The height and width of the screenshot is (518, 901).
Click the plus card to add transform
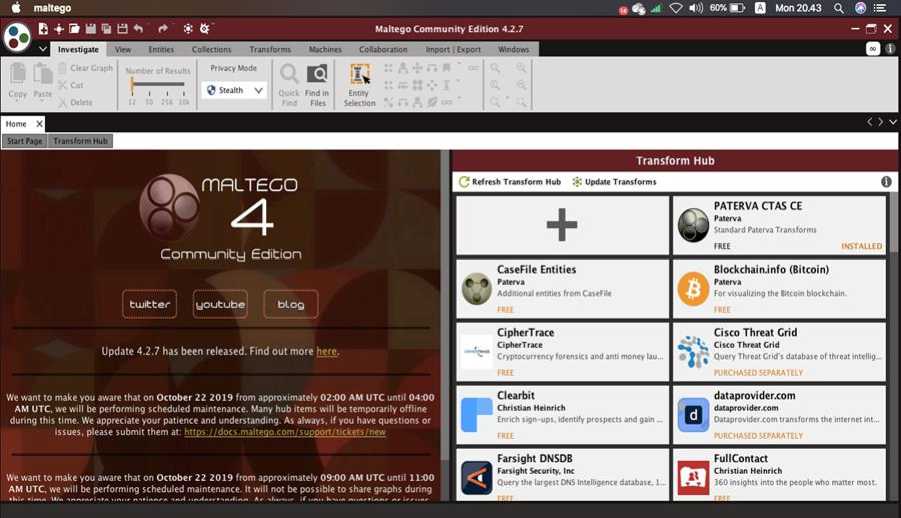coord(563,225)
